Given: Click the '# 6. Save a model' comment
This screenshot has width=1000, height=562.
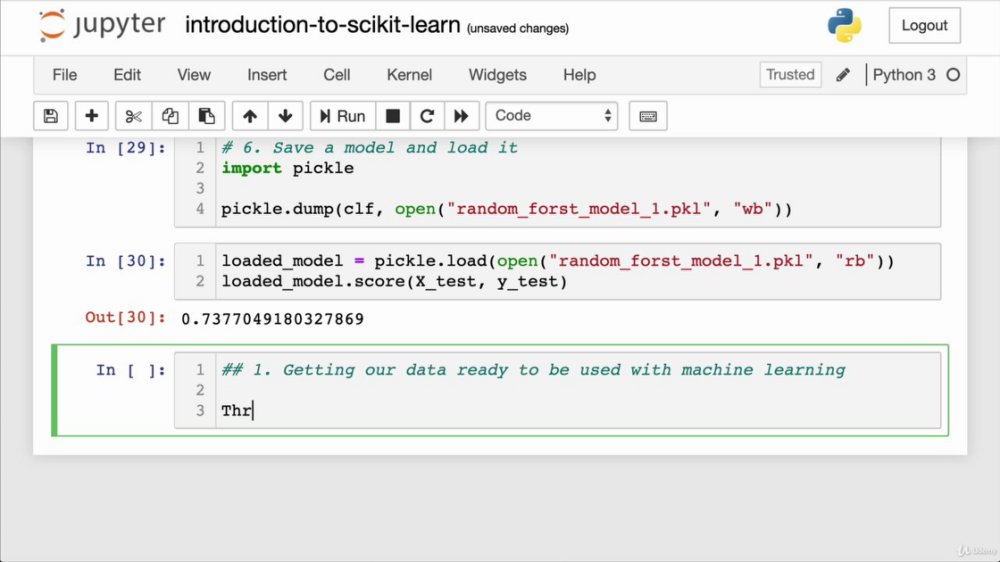Looking at the screenshot, I should [x=369, y=148].
